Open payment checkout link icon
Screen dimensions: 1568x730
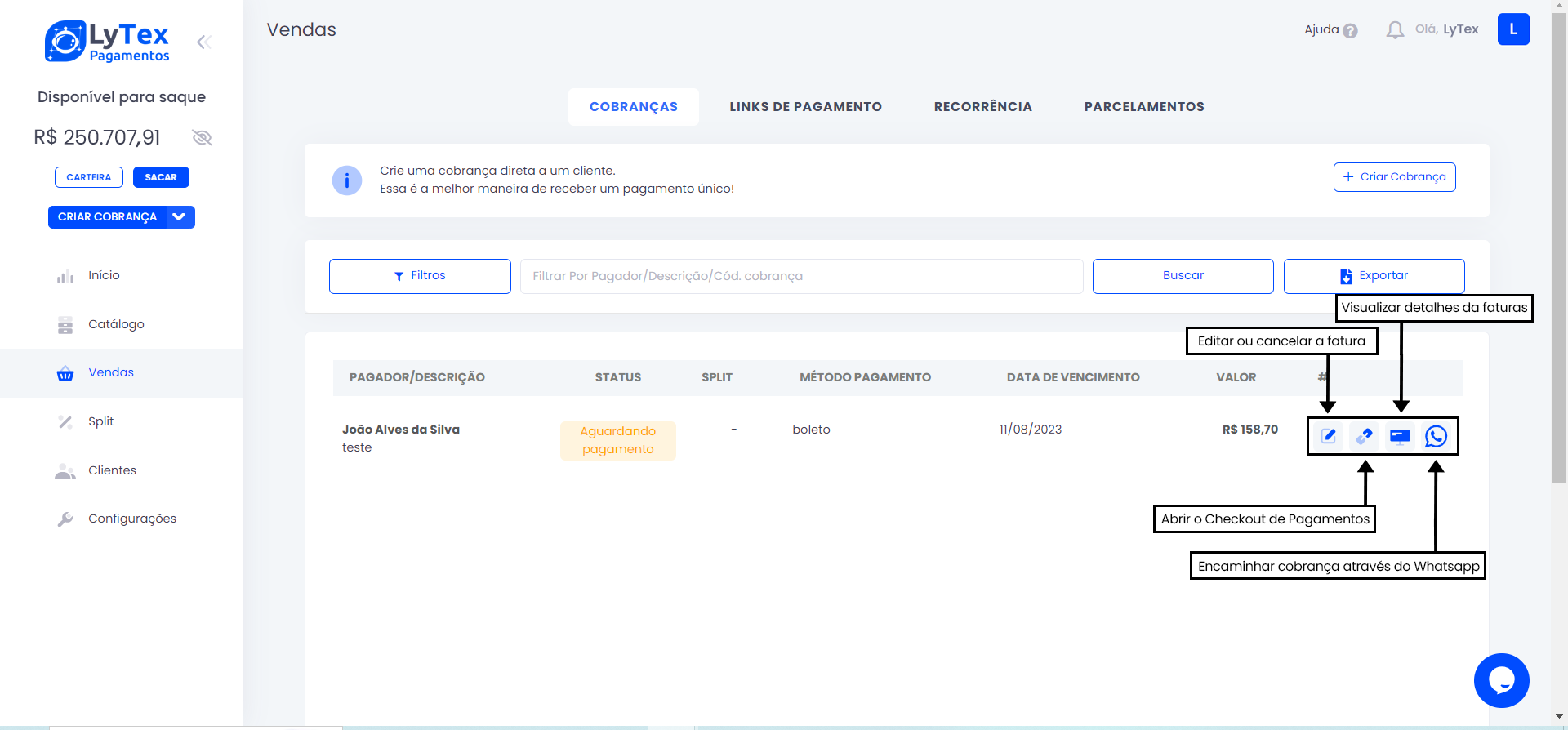coord(1364,436)
